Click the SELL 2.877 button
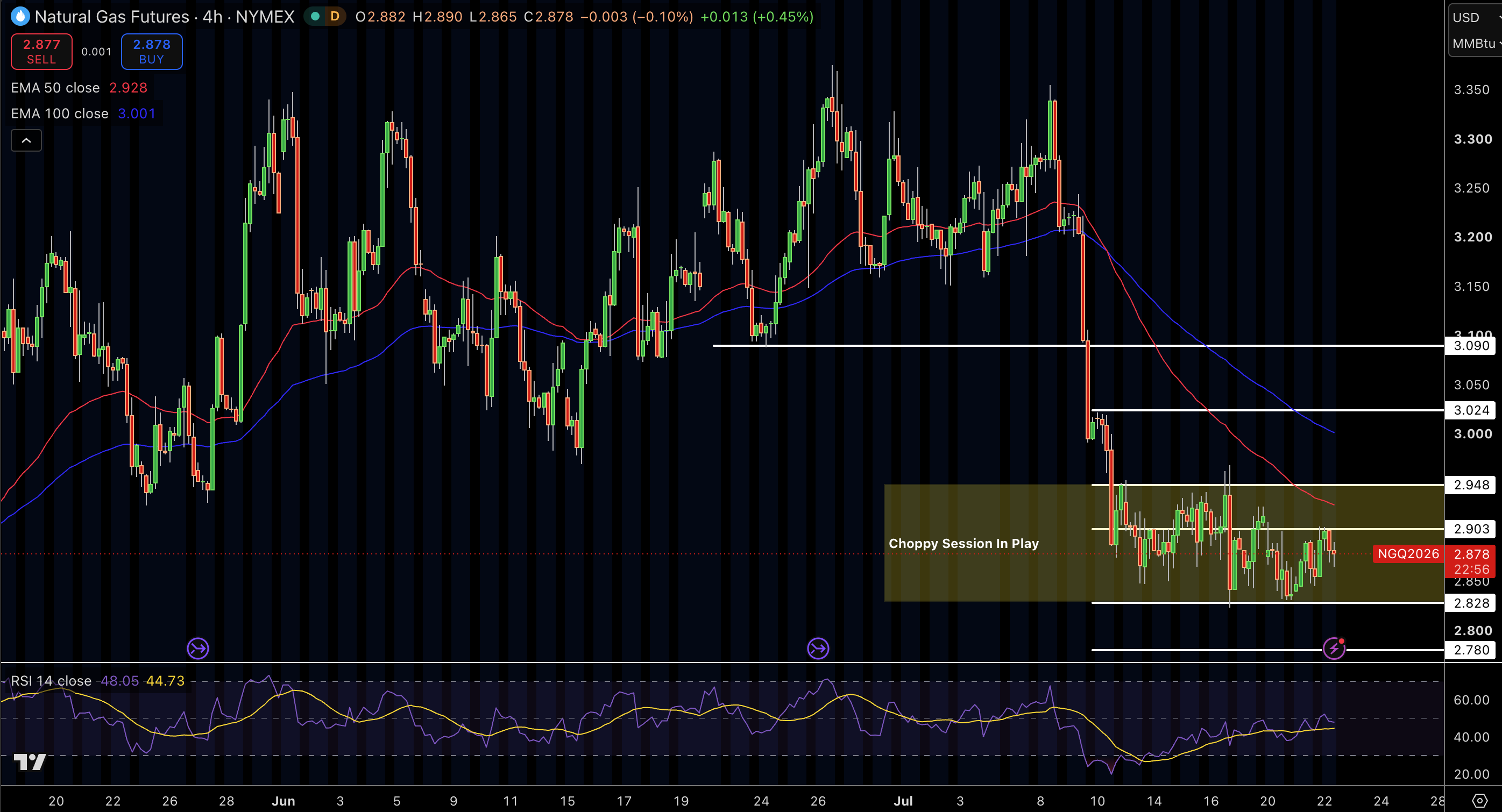 point(41,51)
